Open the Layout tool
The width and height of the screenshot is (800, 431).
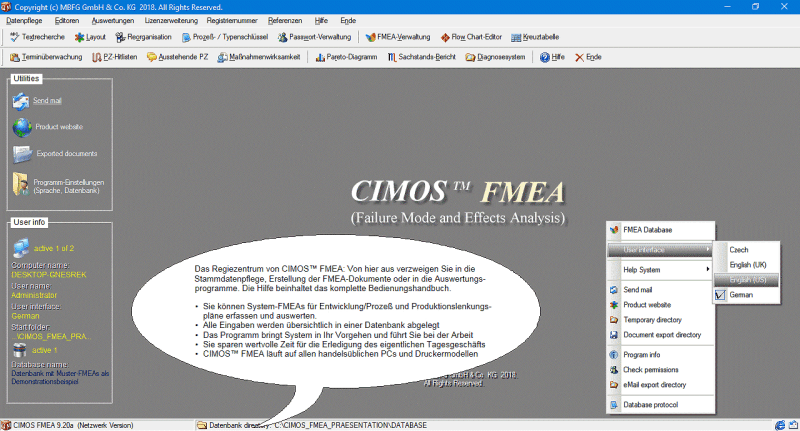coord(90,37)
